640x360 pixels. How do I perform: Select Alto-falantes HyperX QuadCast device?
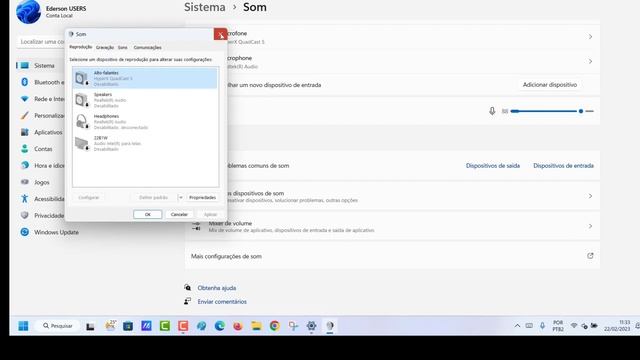pyautogui.click(x=145, y=78)
